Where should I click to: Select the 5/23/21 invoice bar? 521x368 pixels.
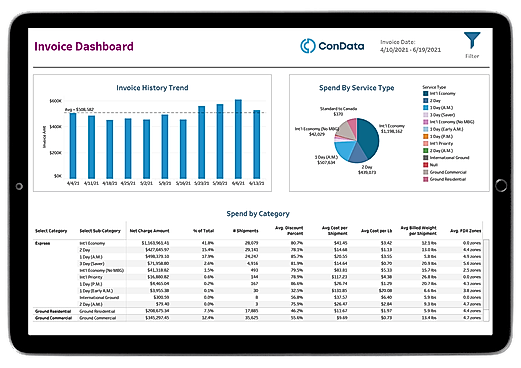pyautogui.click(x=201, y=142)
